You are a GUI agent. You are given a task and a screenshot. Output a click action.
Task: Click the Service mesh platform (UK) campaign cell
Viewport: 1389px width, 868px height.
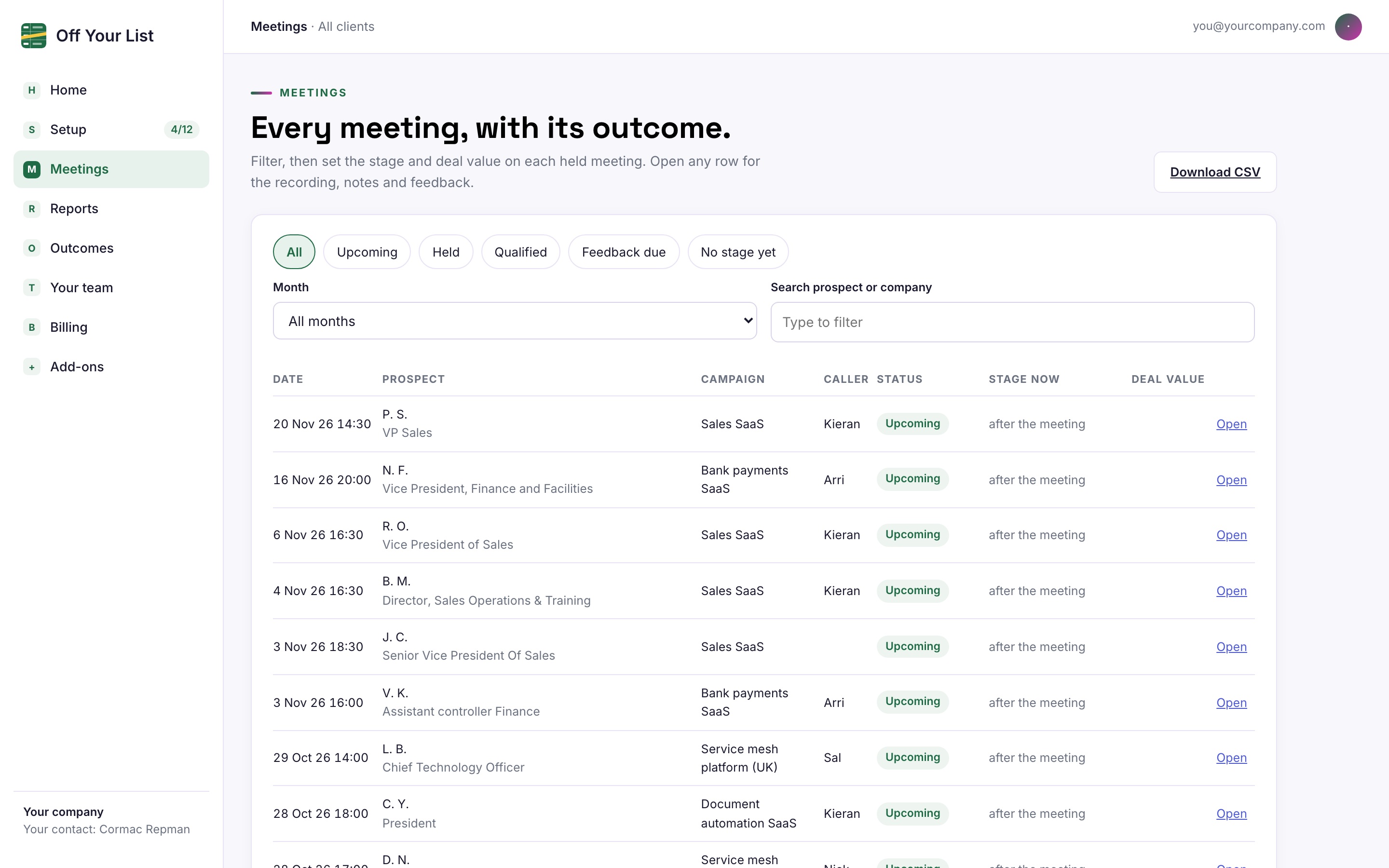tap(739, 758)
